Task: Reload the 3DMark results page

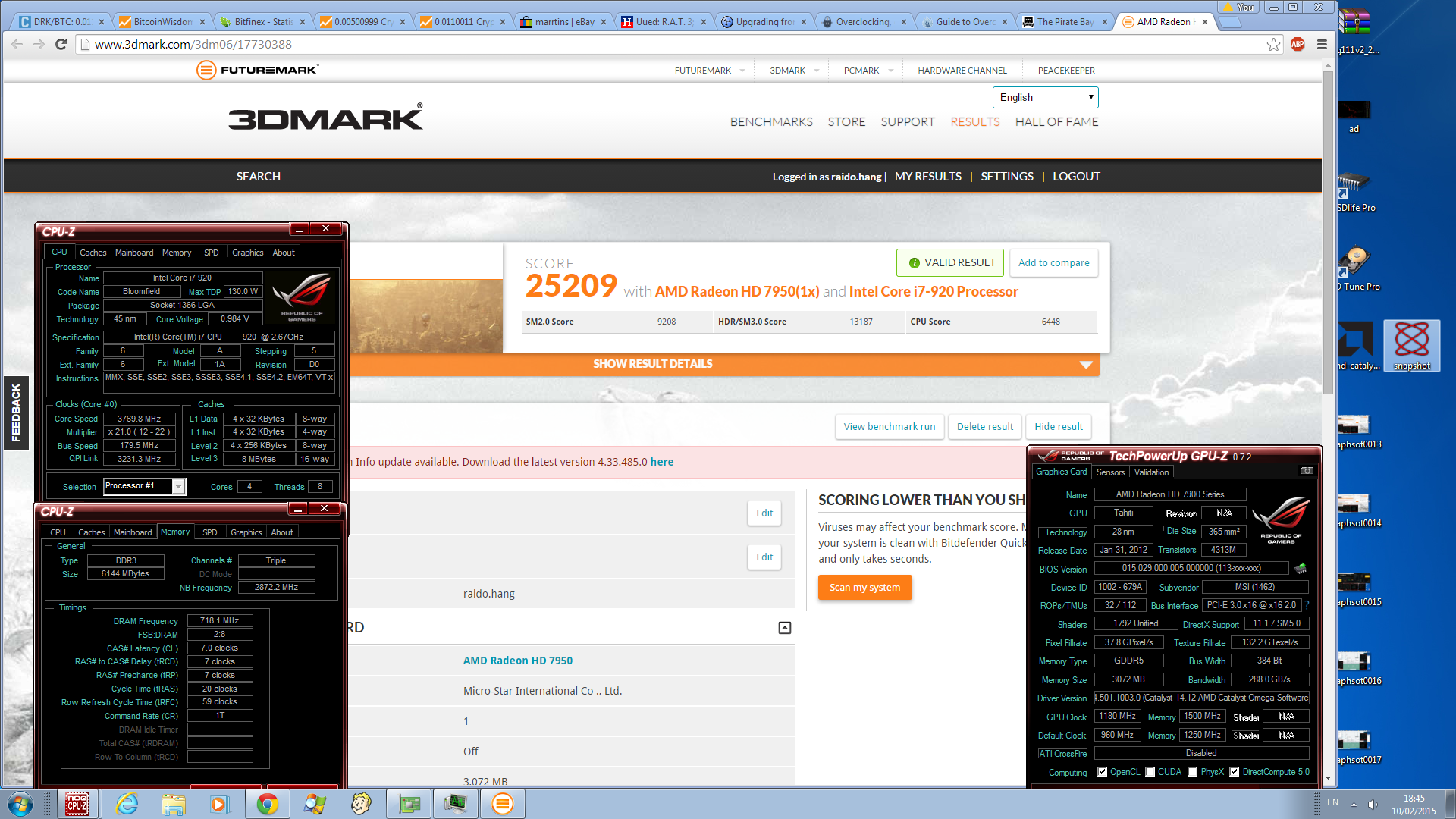Action: 61,45
